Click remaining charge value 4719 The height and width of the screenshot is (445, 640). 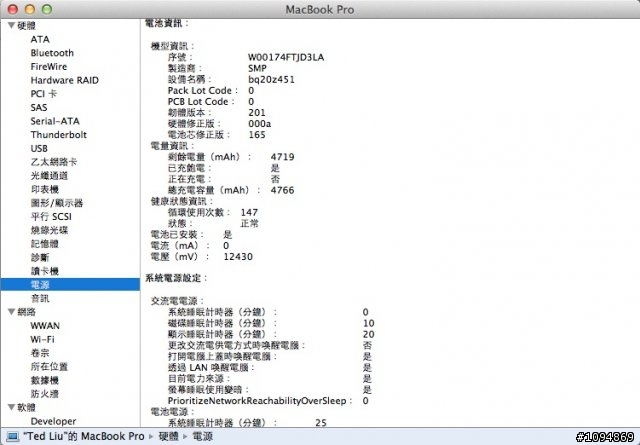282,157
